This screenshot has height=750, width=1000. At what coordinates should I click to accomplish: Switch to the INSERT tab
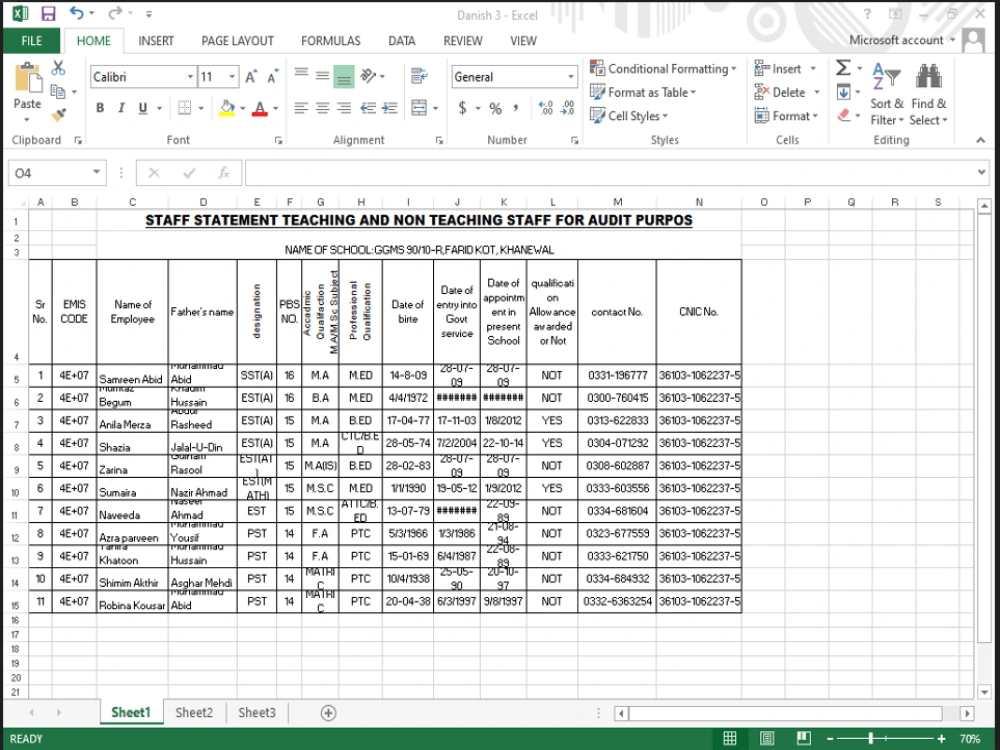click(156, 41)
